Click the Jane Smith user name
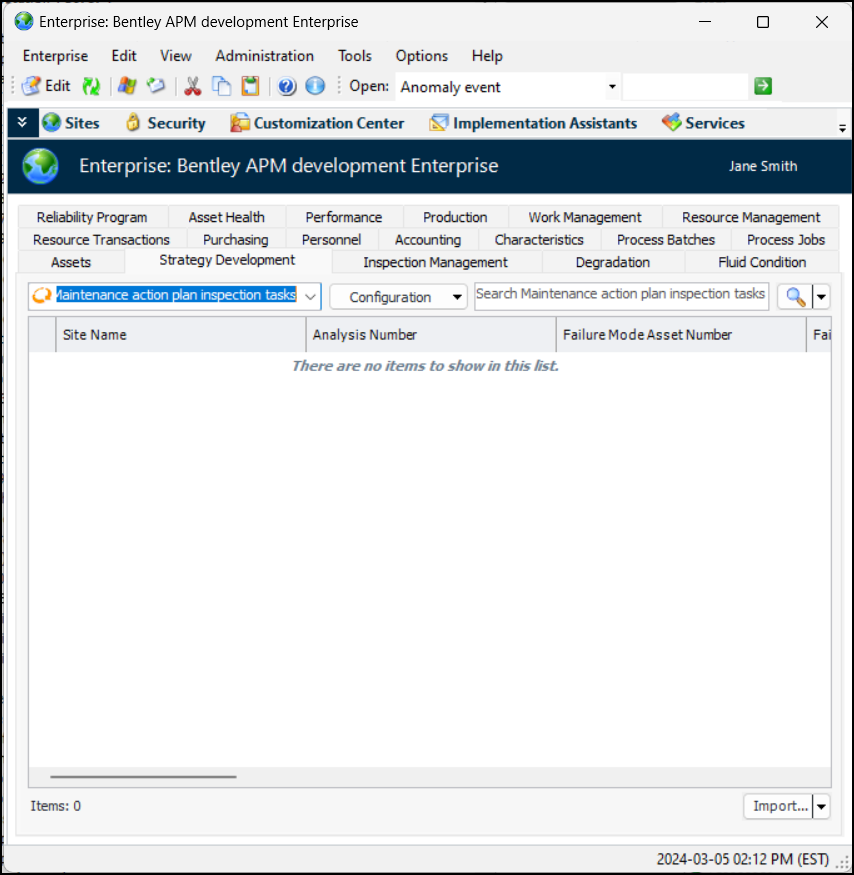Viewport: 854px width, 875px height. [x=763, y=166]
